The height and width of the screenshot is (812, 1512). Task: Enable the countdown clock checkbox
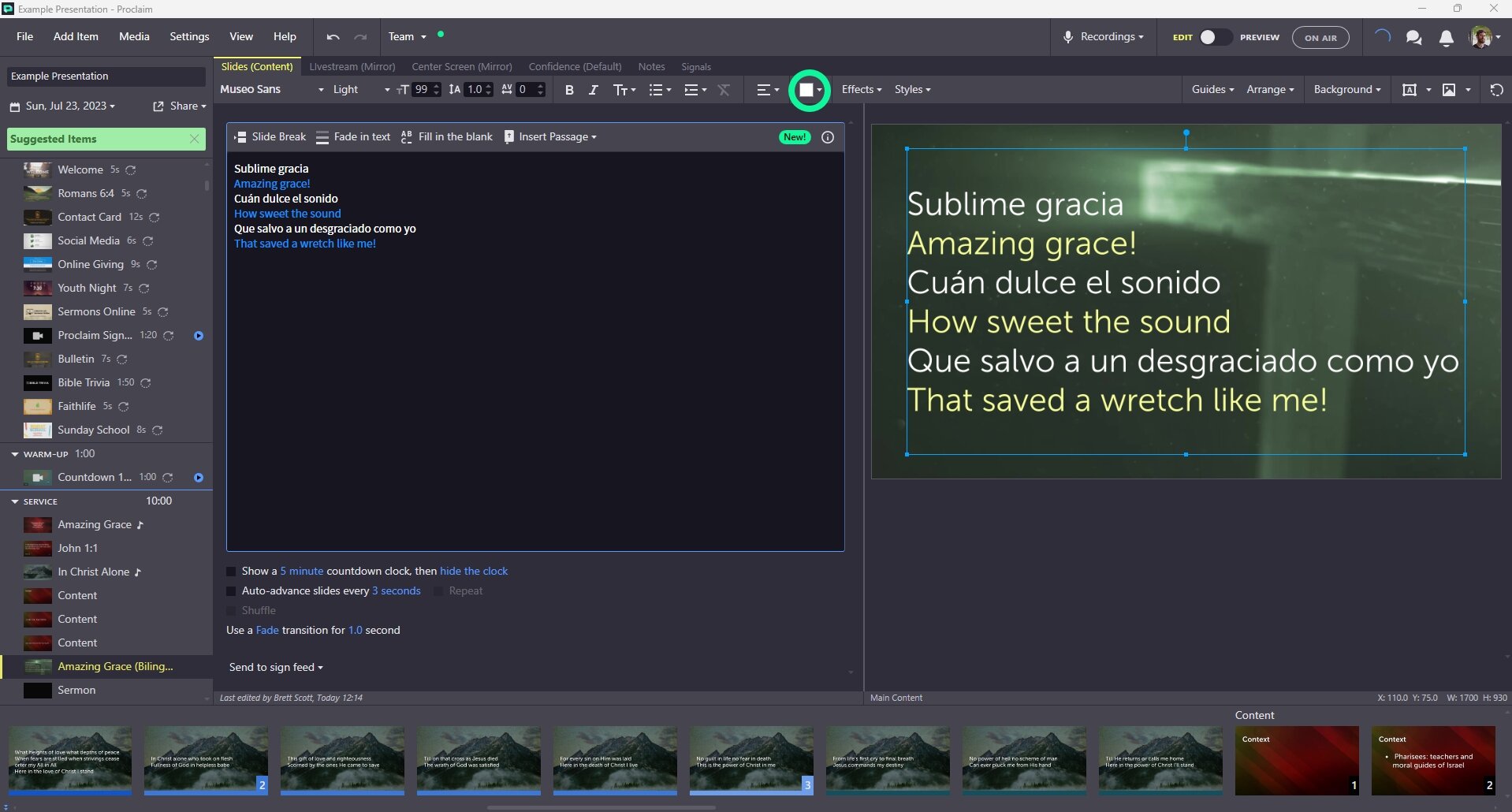point(231,572)
